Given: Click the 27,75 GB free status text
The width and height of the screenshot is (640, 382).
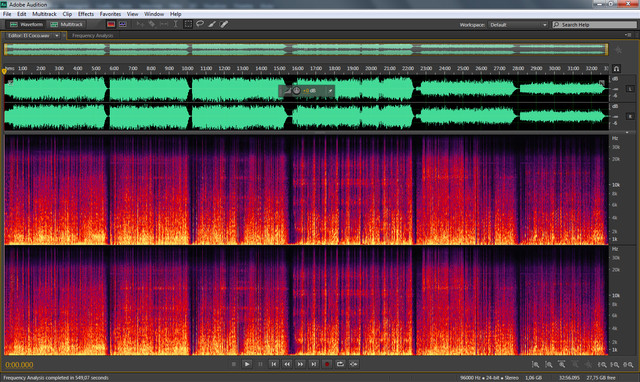Looking at the screenshot, I should (x=601, y=378).
